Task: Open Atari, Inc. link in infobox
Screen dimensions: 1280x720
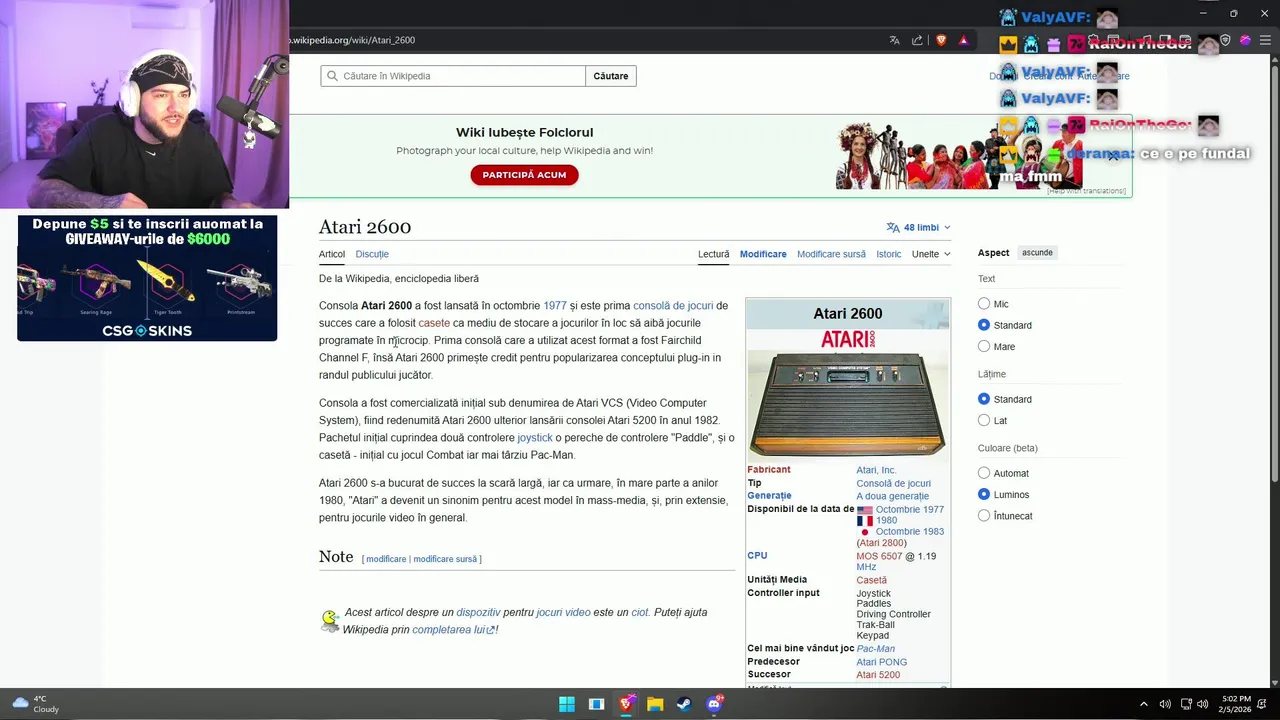Action: click(876, 470)
